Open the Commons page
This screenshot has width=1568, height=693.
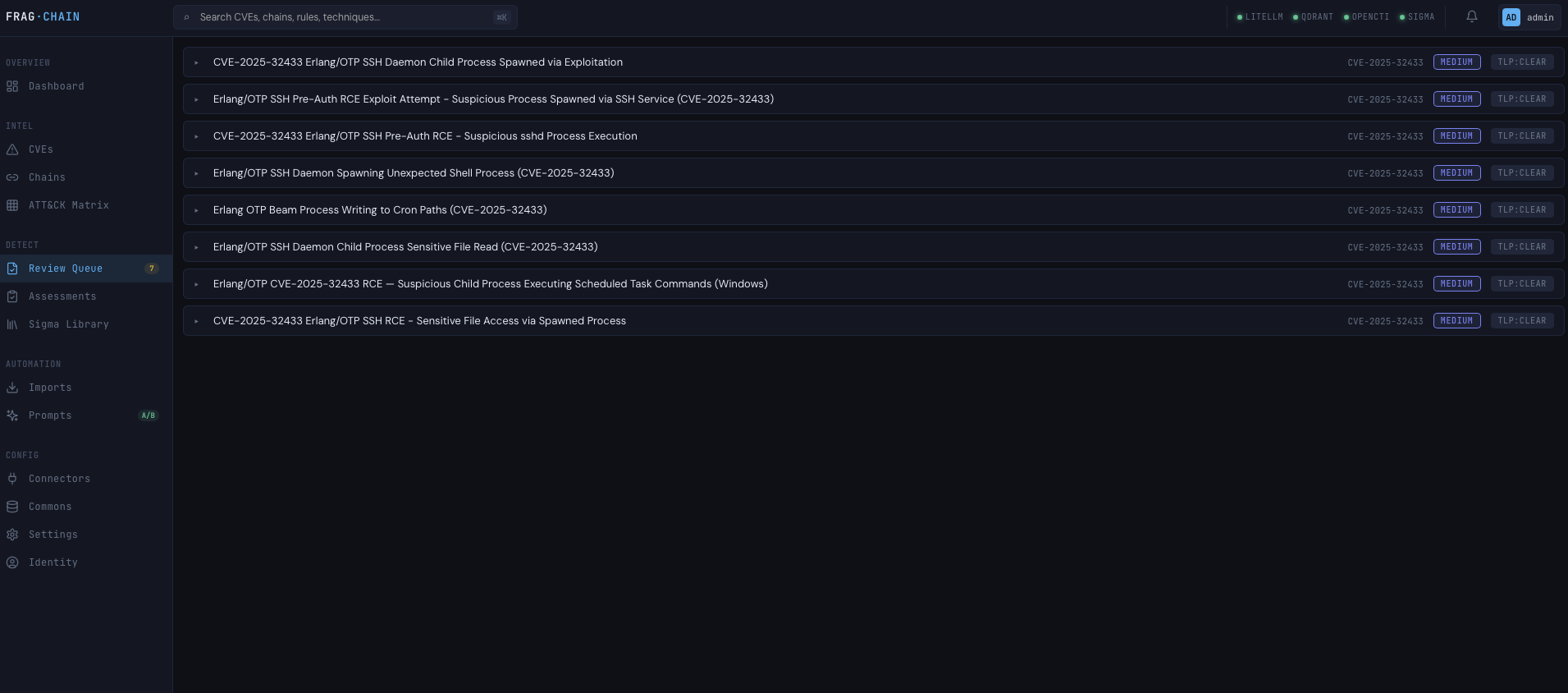85,507
